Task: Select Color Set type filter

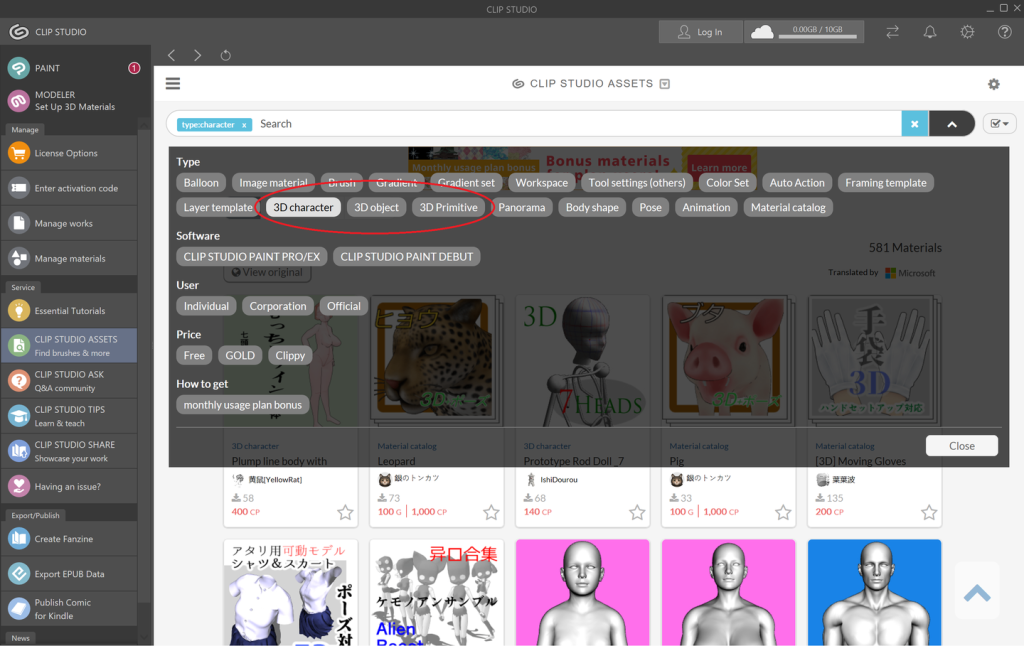Action: click(x=728, y=183)
